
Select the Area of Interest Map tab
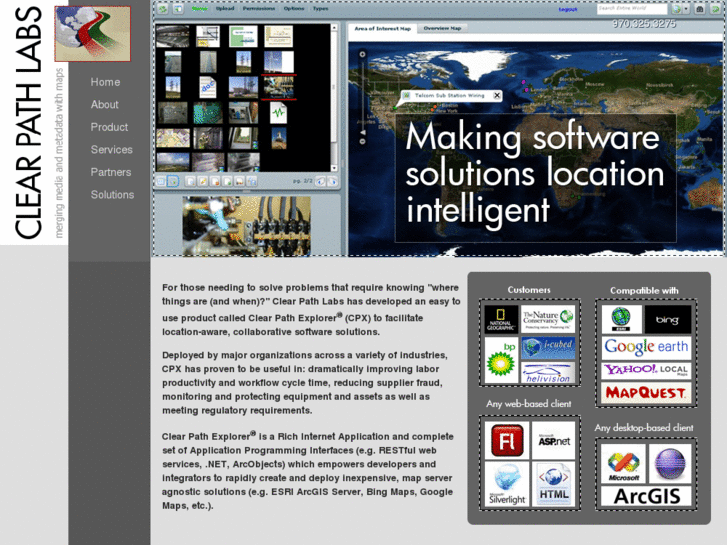[x=383, y=29]
